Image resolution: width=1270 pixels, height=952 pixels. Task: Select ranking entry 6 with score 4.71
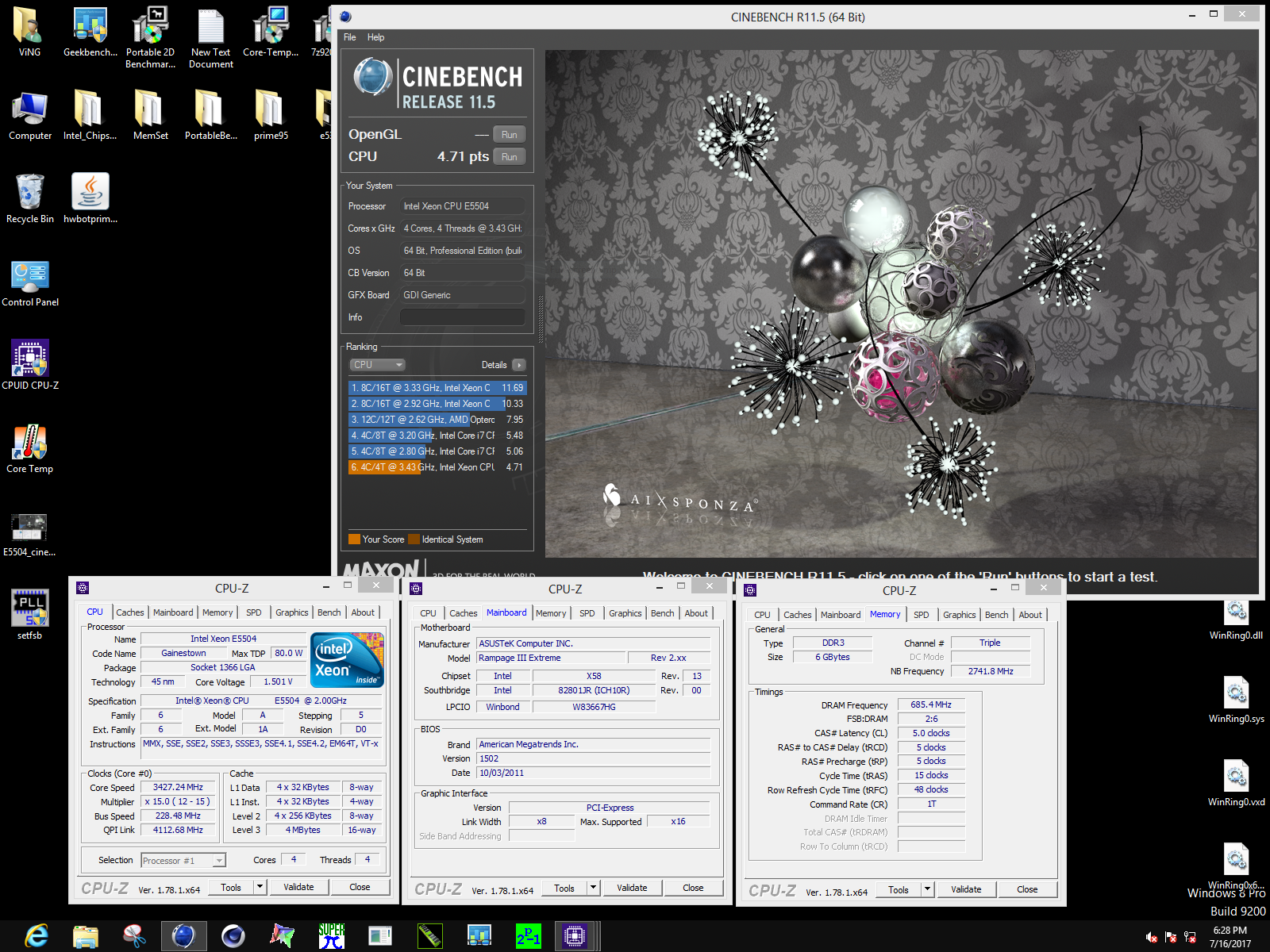tap(437, 467)
